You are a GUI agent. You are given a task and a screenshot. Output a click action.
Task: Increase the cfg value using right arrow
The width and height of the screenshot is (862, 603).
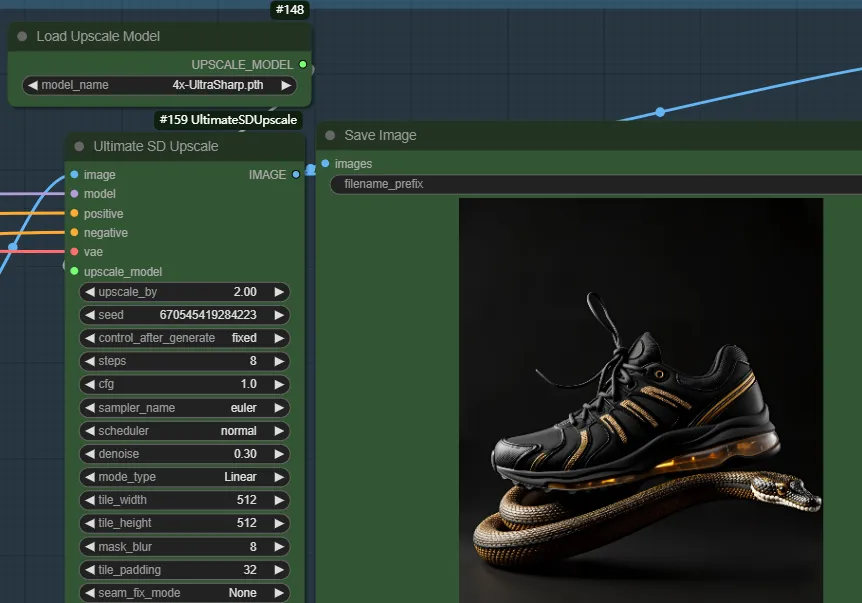[x=279, y=384]
